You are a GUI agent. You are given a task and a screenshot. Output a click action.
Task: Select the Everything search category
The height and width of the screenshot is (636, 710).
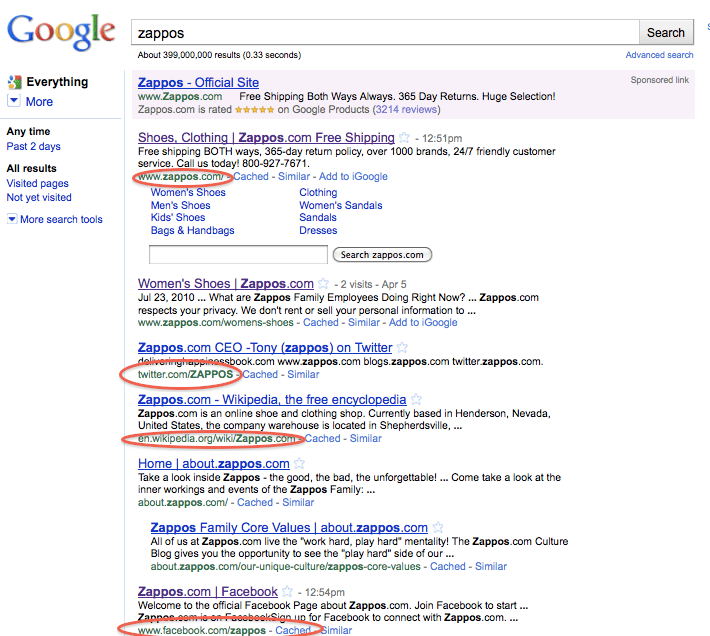click(x=57, y=82)
